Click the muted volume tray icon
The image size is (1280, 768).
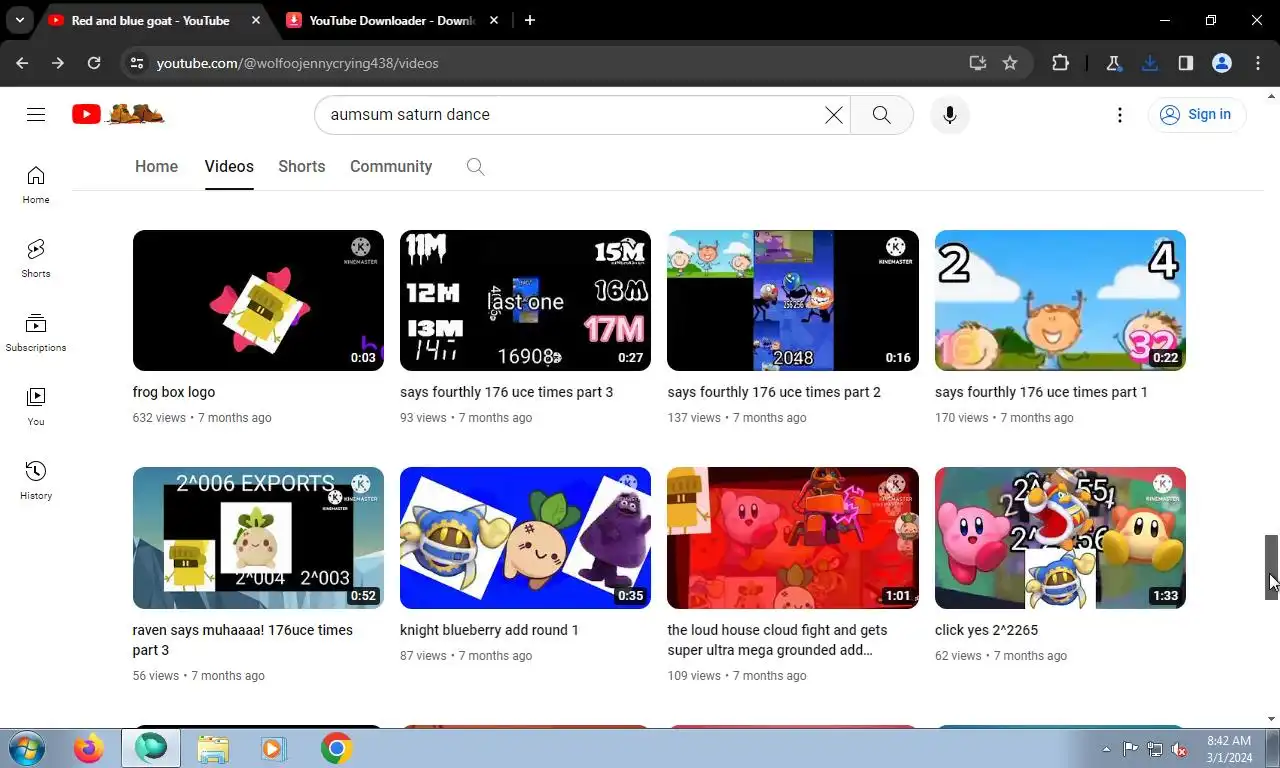[x=1179, y=749]
